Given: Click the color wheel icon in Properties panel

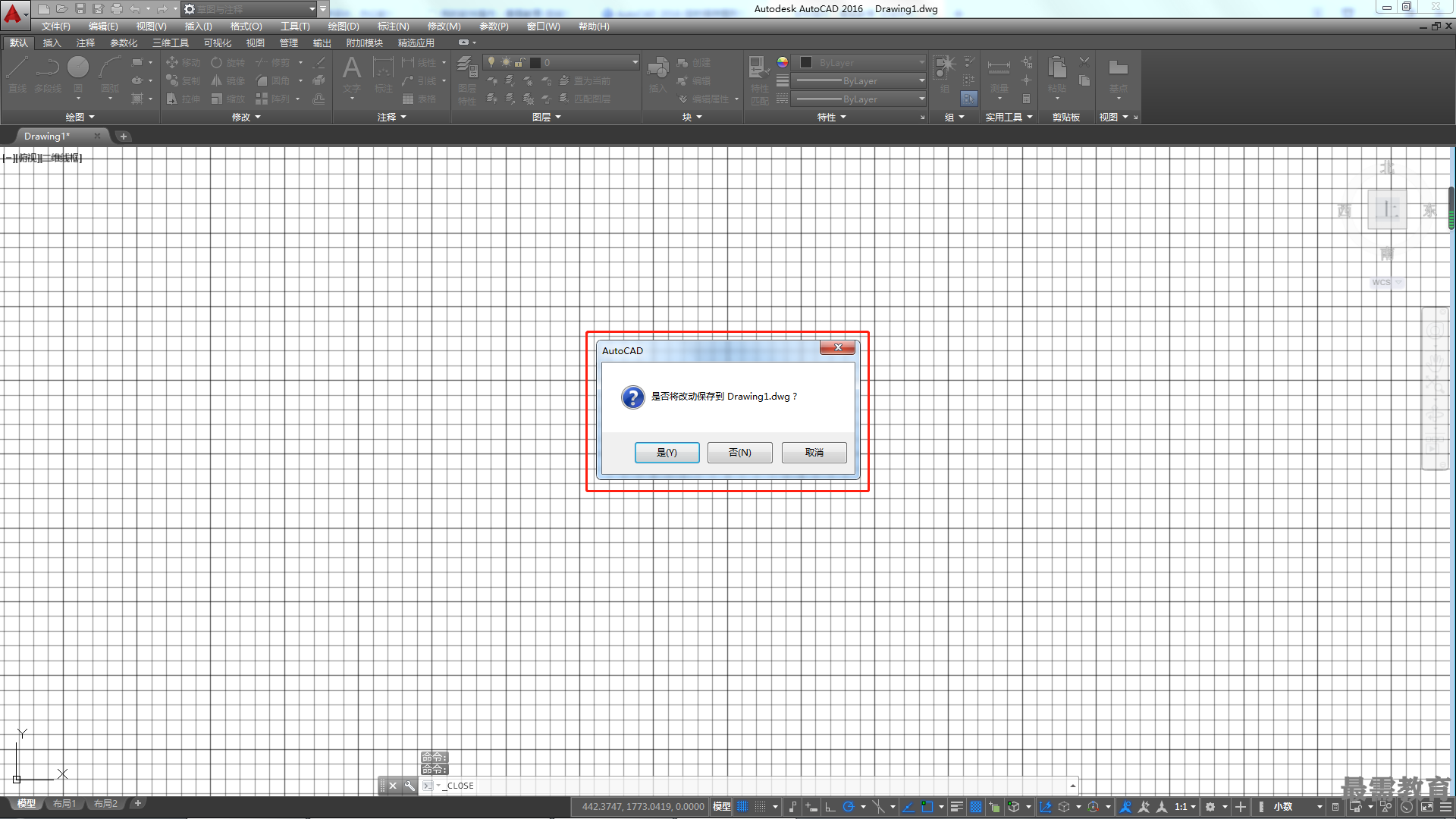Looking at the screenshot, I should point(783,62).
